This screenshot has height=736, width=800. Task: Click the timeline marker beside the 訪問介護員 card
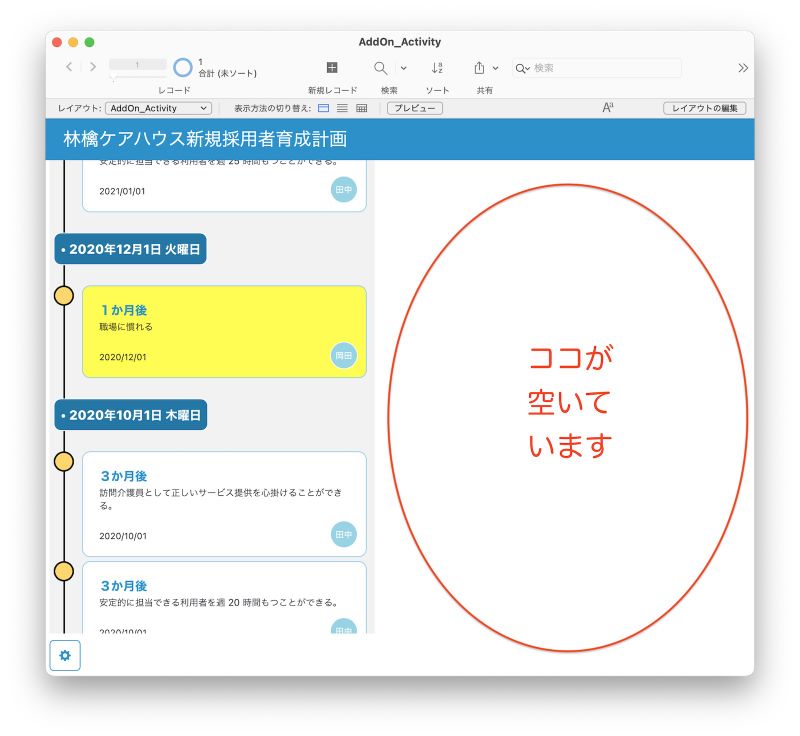64,461
